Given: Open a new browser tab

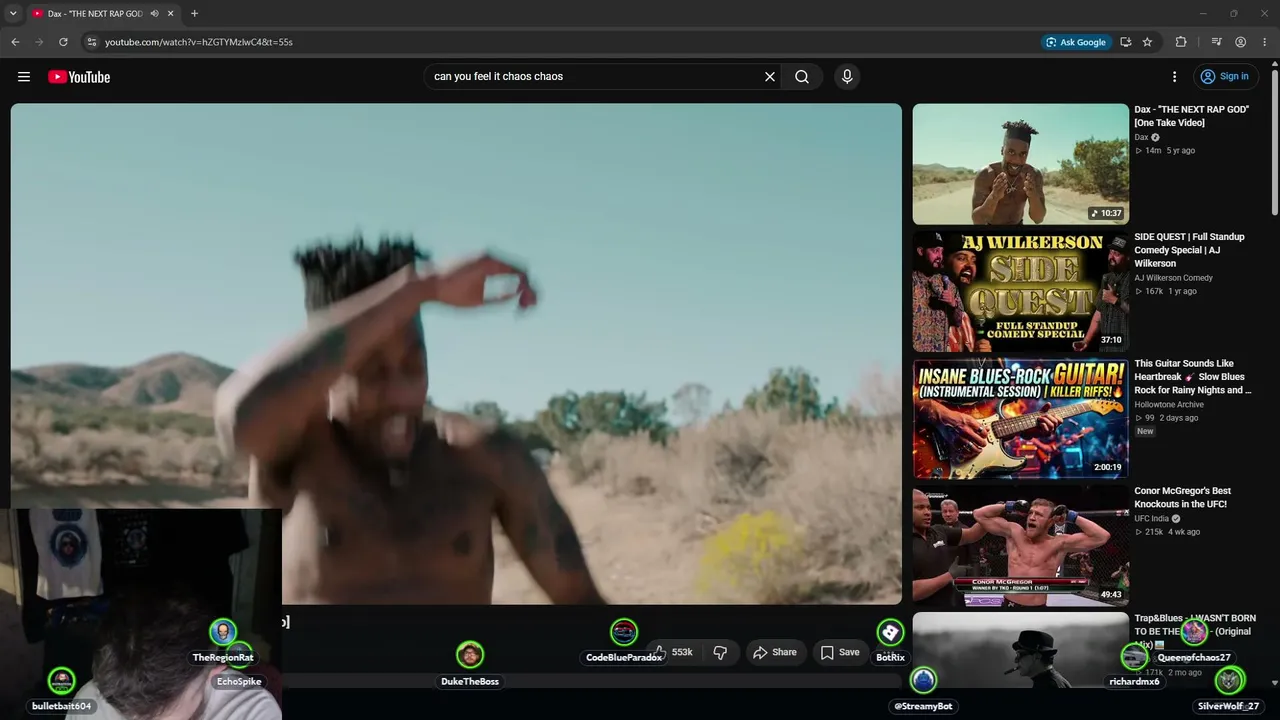Looking at the screenshot, I should pyautogui.click(x=194, y=13).
